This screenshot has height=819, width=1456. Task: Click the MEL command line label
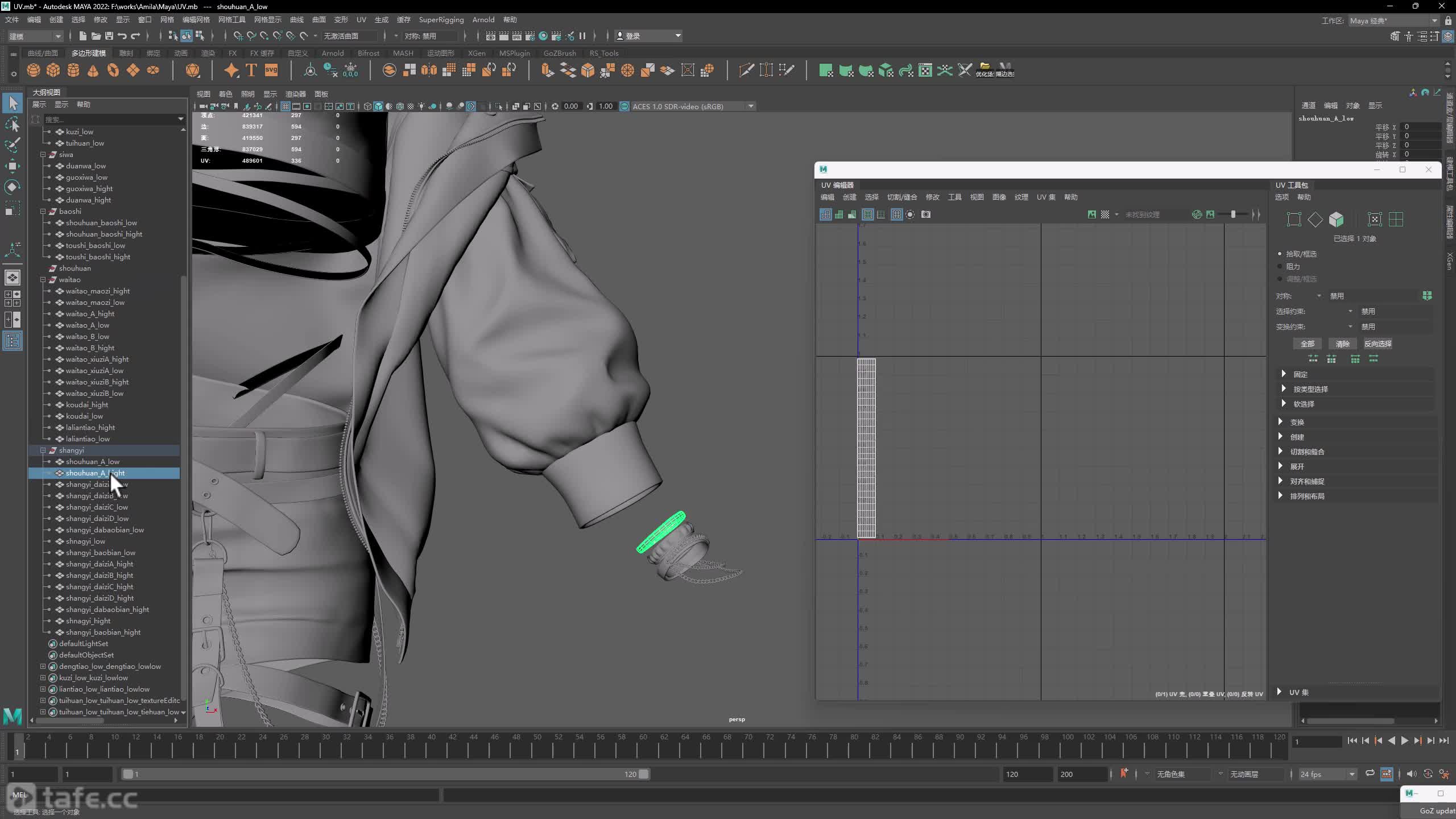click(20, 795)
